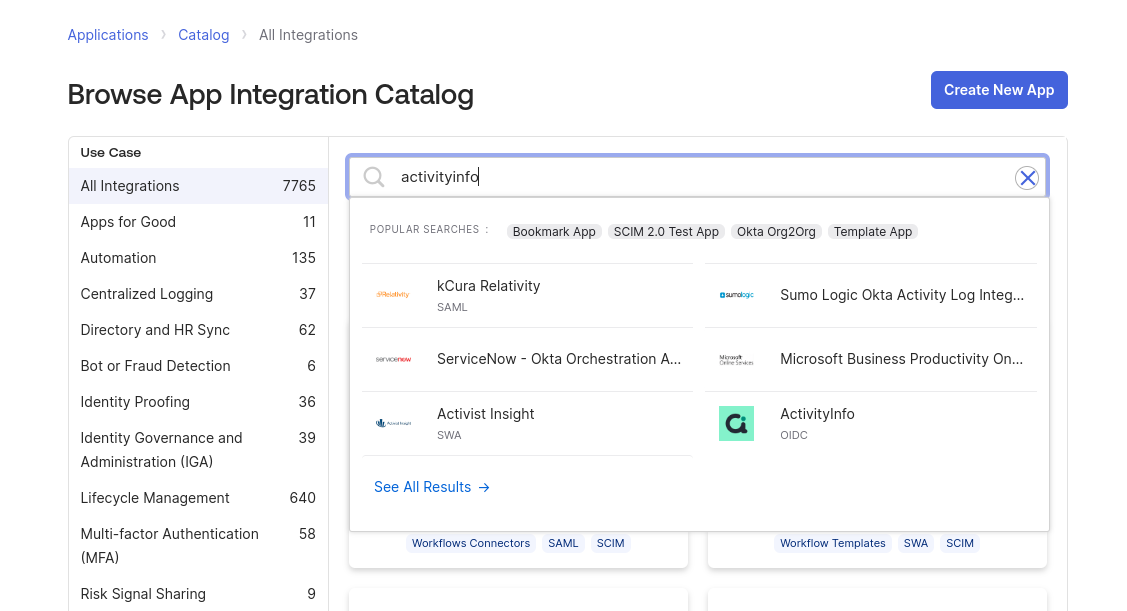The height and width of the screenshot is (611, 1127).
Task: Click the magnifying glass search icon
Action: (x=374, y=177)
